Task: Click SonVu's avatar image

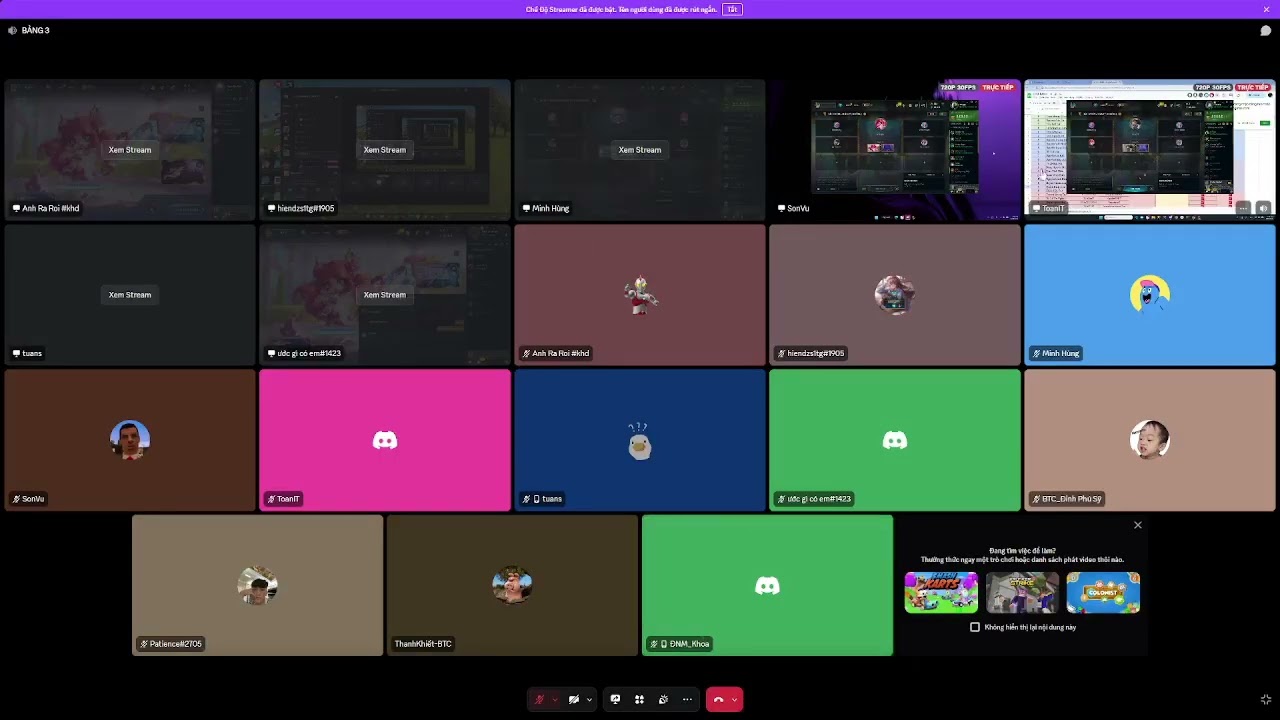Action: (x=130, y=440)
